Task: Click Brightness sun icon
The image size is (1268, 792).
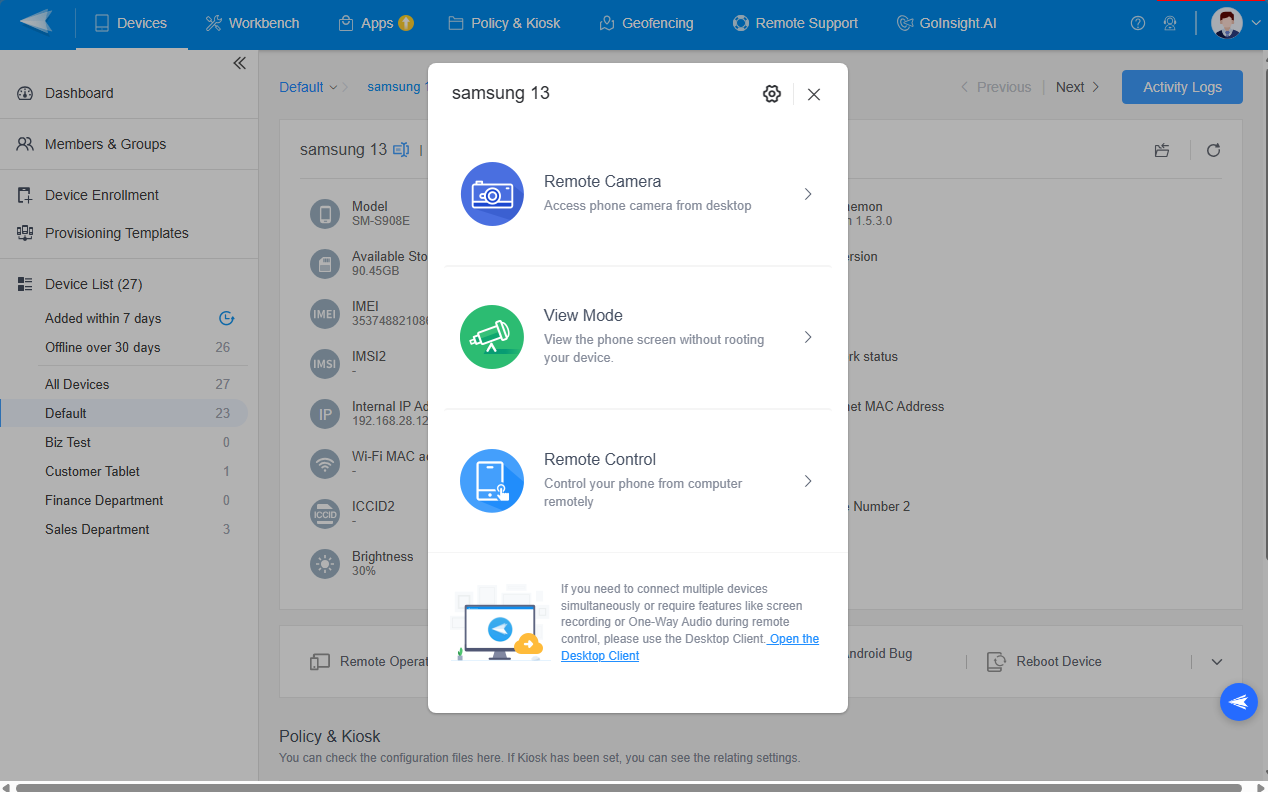Action: (324, 563)
